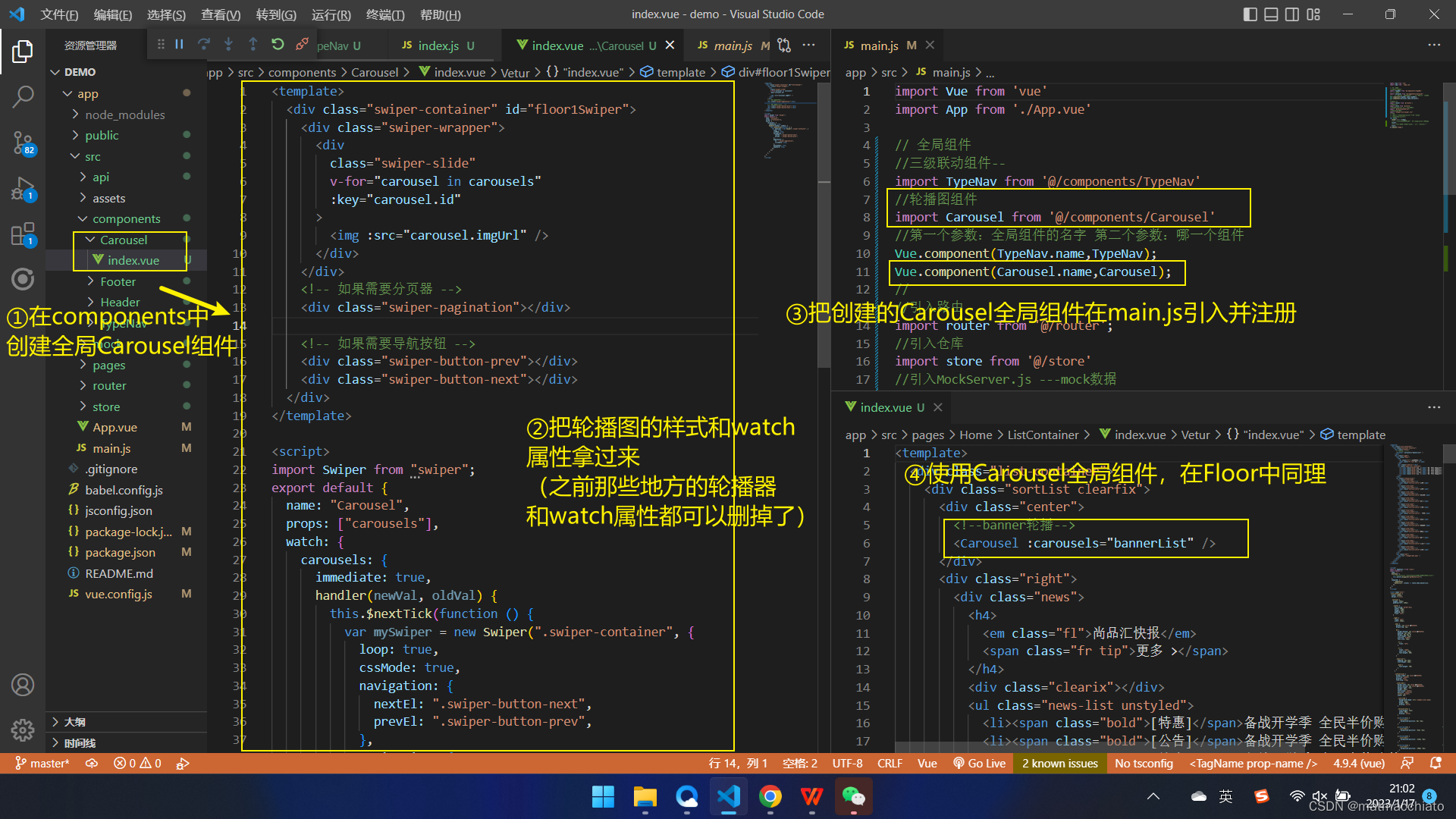Open the Manage gear icon
Screen dimensions: 1456x819
coord(23,730)
